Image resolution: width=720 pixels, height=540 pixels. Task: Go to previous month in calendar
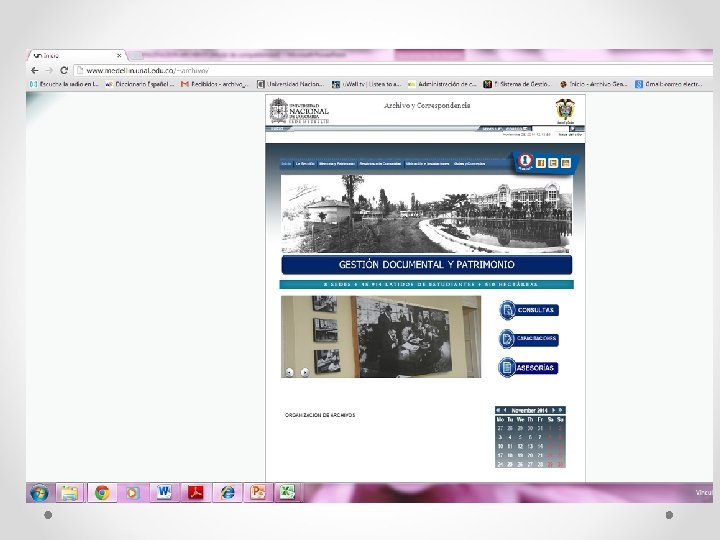(x=505, y=410)
